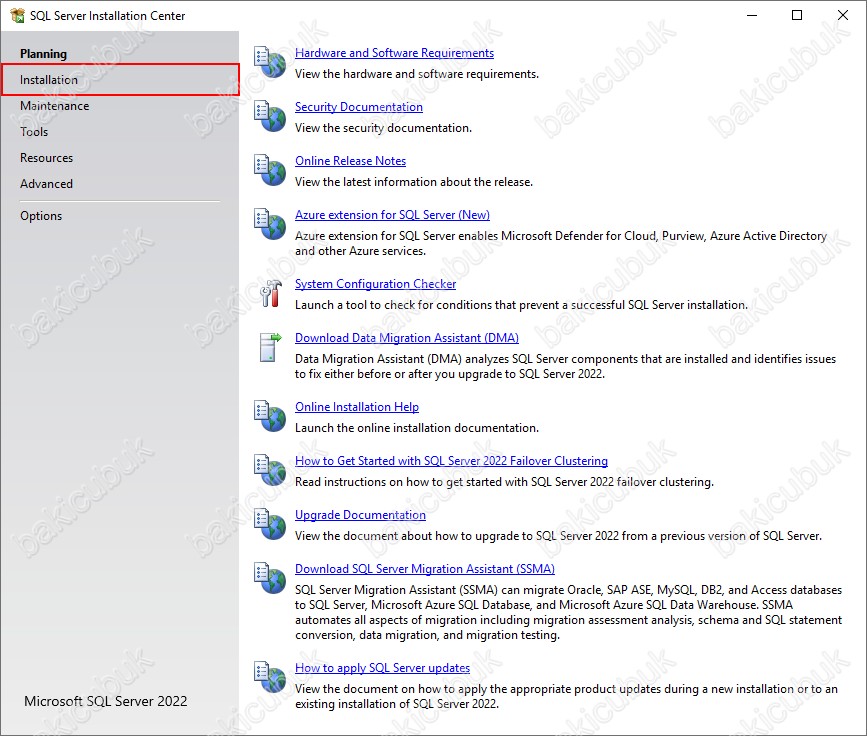Click the globe icon beside Failover Clustering guide
The image size is (867, 736).
(x=270, y=470)
